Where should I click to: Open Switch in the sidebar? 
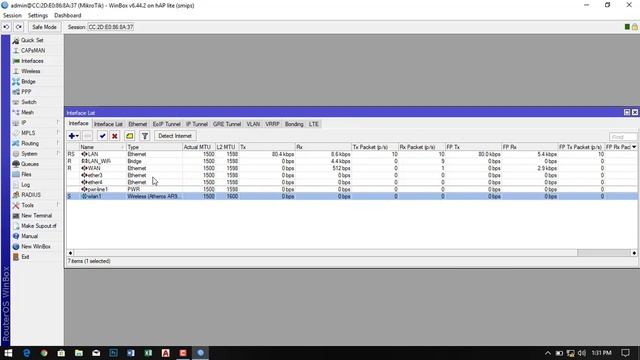pos(29,102)
